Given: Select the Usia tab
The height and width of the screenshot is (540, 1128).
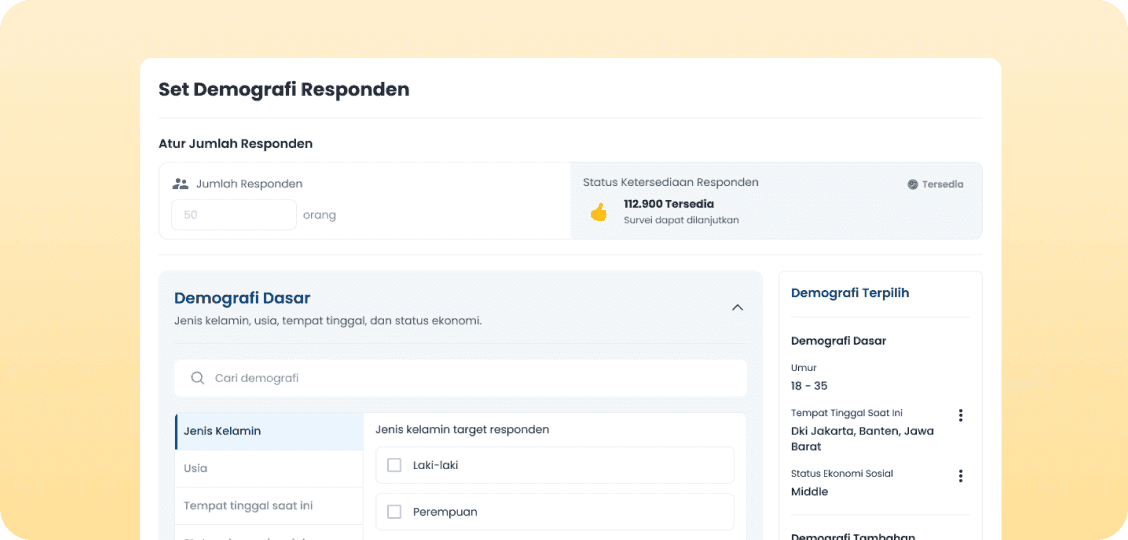Looking at the screenshot, I should [269, 468].
